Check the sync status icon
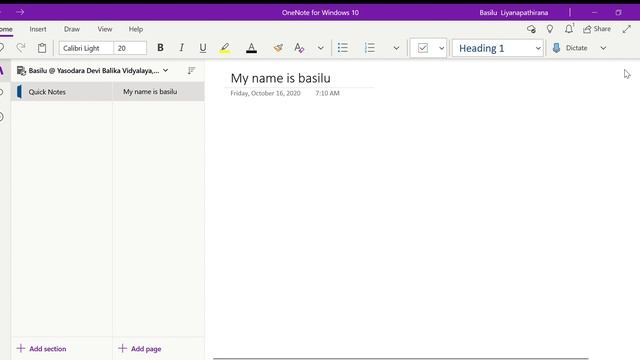The width and height of the screenshot is (640, 360). [x=531, y=29]
